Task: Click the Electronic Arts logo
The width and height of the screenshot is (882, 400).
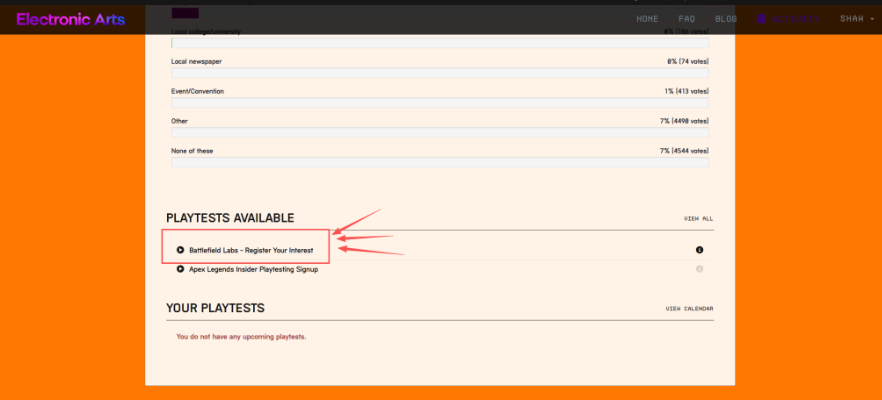Action: click(x=71, y=20)
